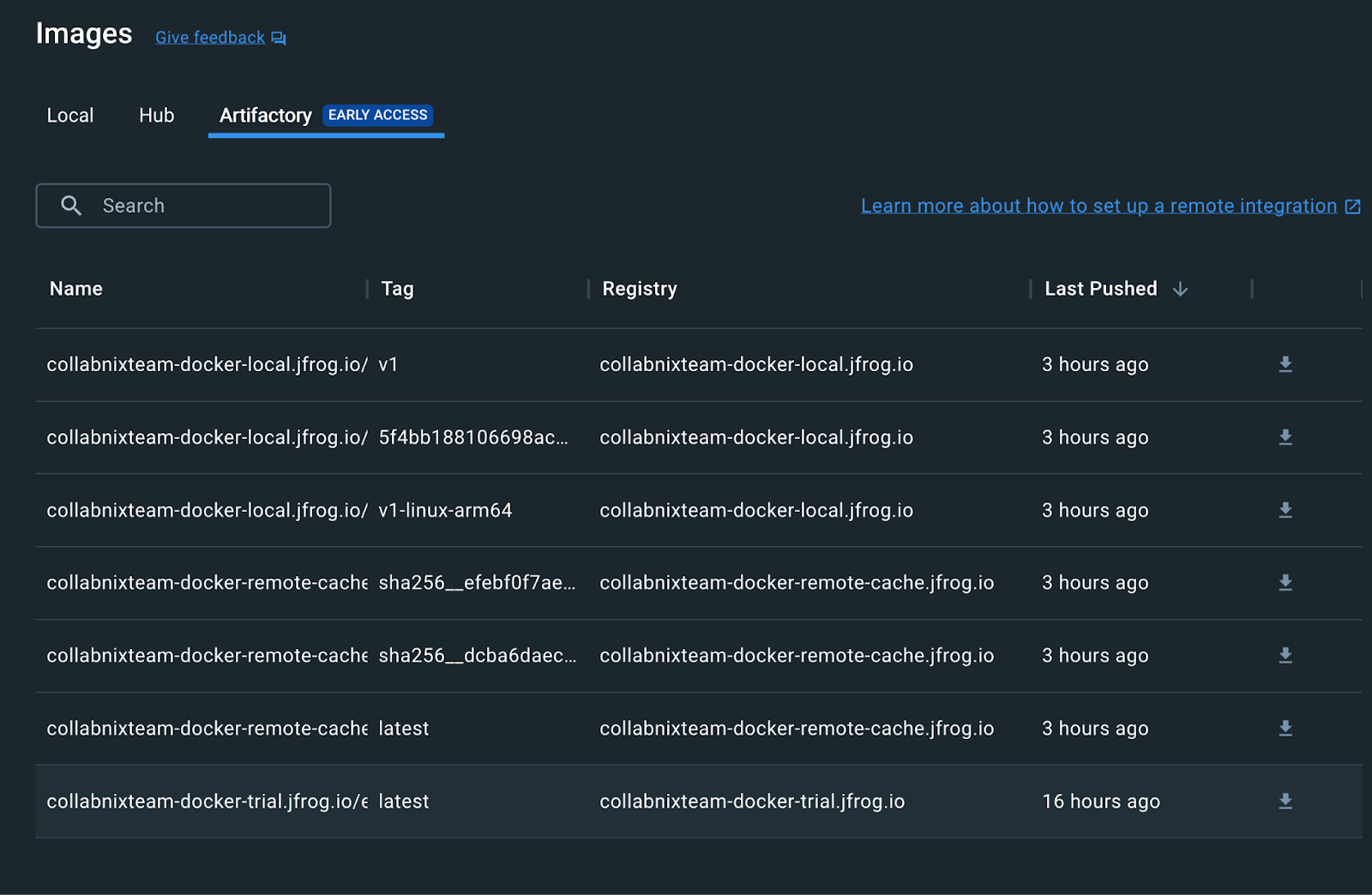Sort by the Tag column header
The image size is (1372, 895).
pos(397,289)
